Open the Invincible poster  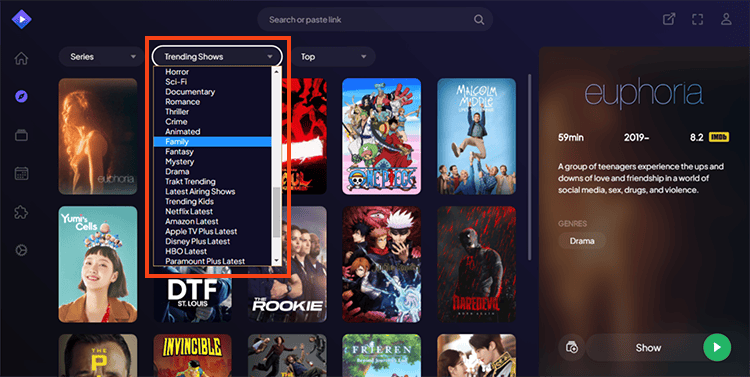point(193,355)
